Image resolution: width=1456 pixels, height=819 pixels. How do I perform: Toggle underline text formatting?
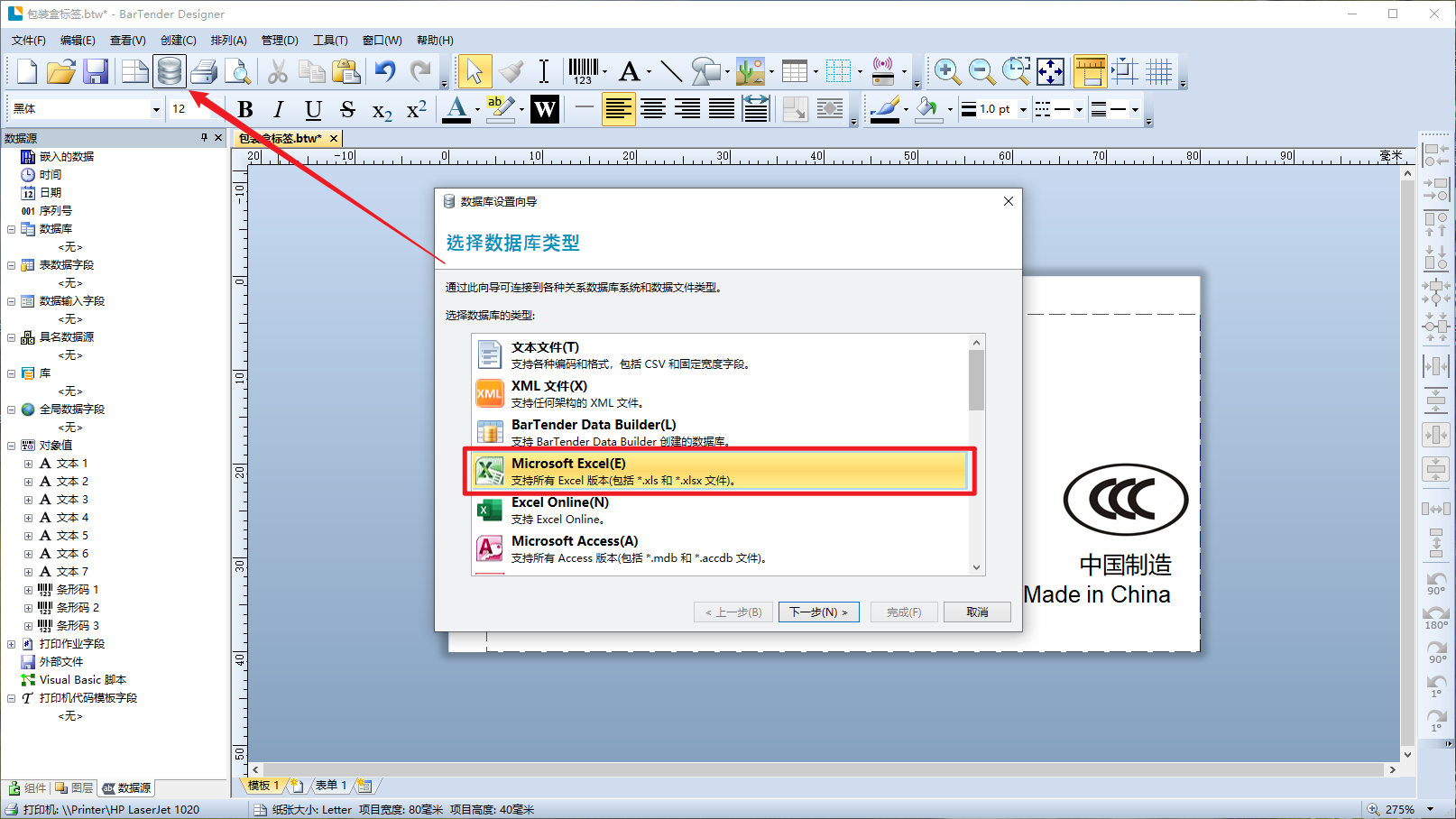tap(313, 109)
